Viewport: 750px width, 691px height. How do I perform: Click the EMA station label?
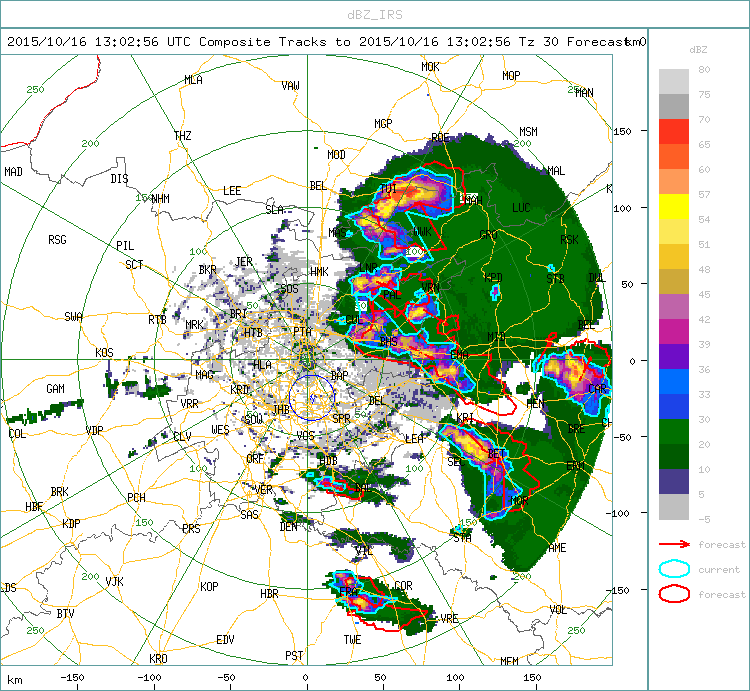click(460, 354)
